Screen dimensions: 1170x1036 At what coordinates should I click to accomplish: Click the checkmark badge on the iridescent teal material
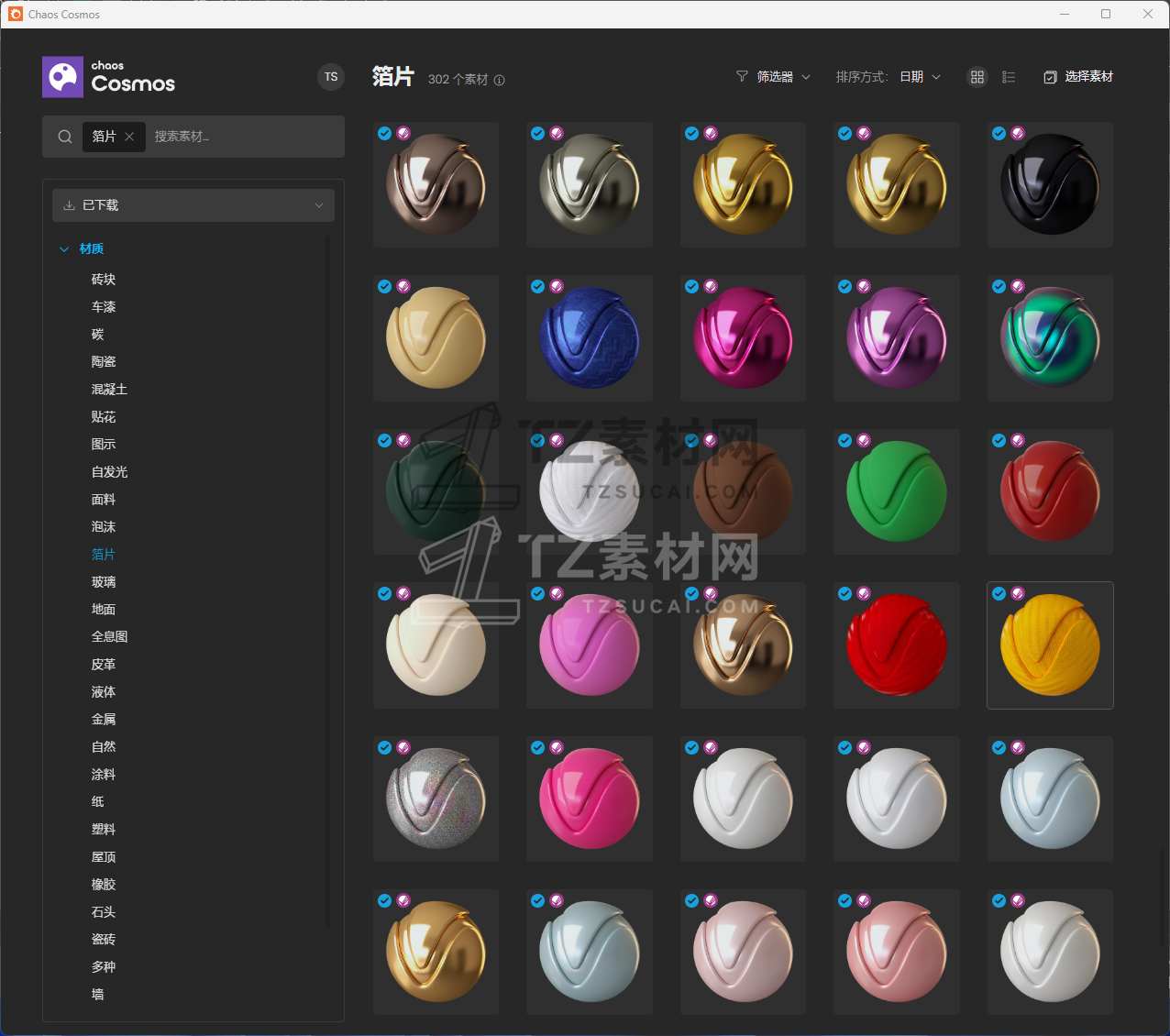999,286
